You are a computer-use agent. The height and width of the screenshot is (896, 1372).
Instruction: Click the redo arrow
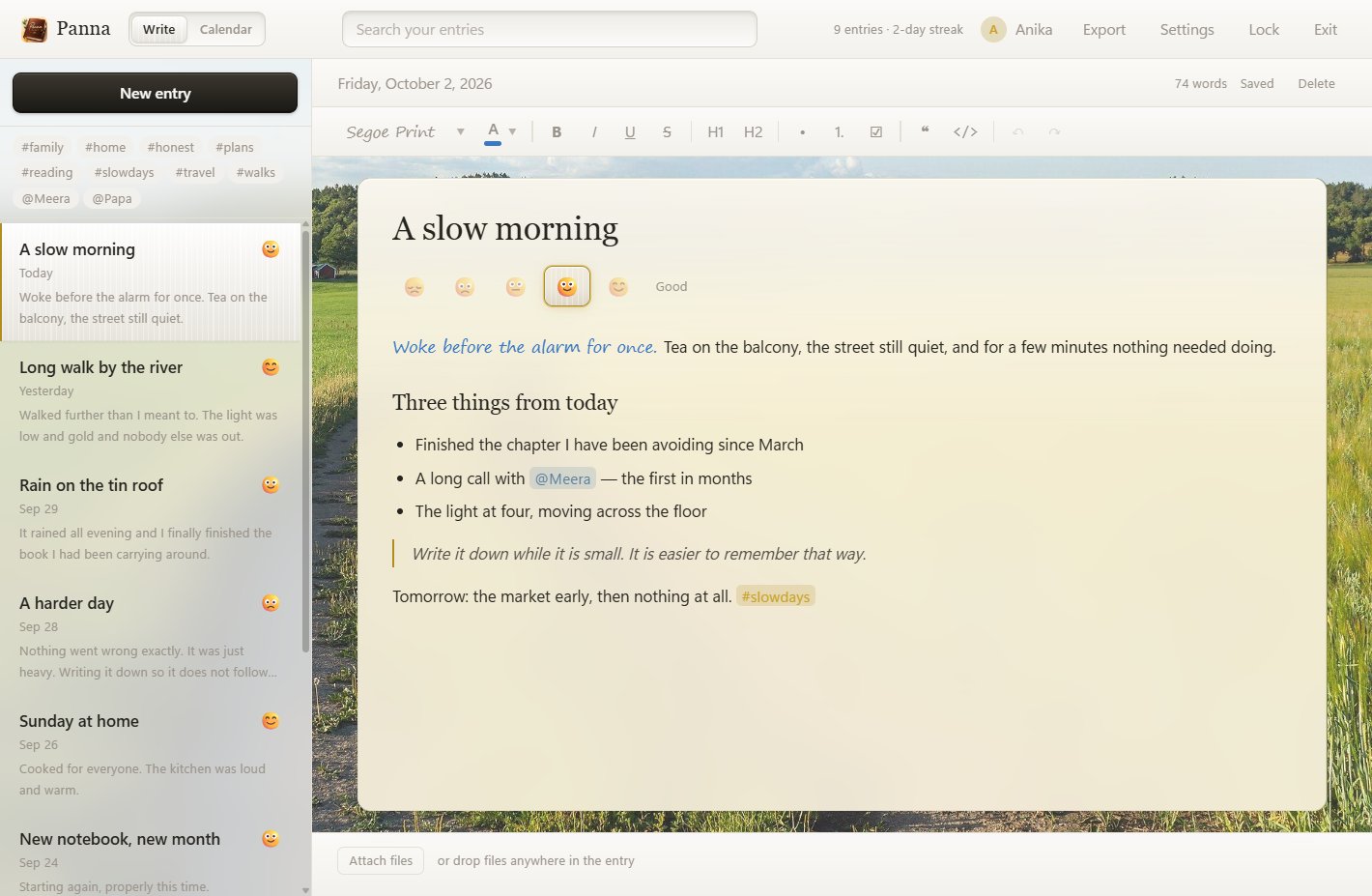[x=1054, y=131]
